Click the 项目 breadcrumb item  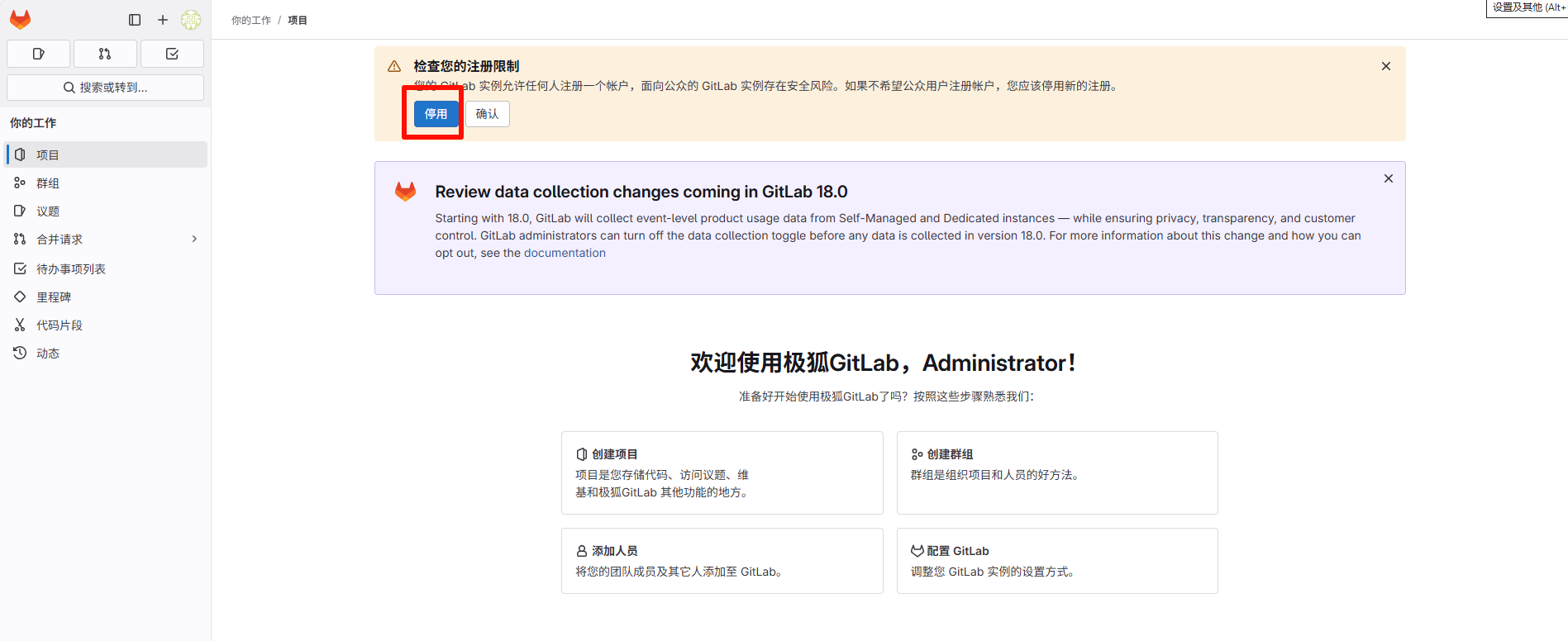[298, 20]
